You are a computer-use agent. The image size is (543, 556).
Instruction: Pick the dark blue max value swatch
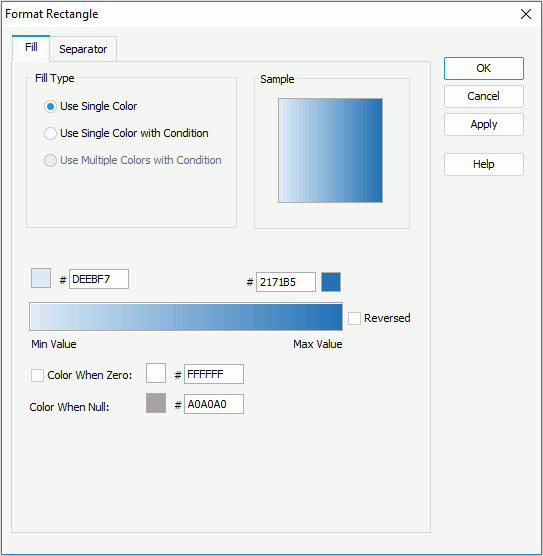331,282
